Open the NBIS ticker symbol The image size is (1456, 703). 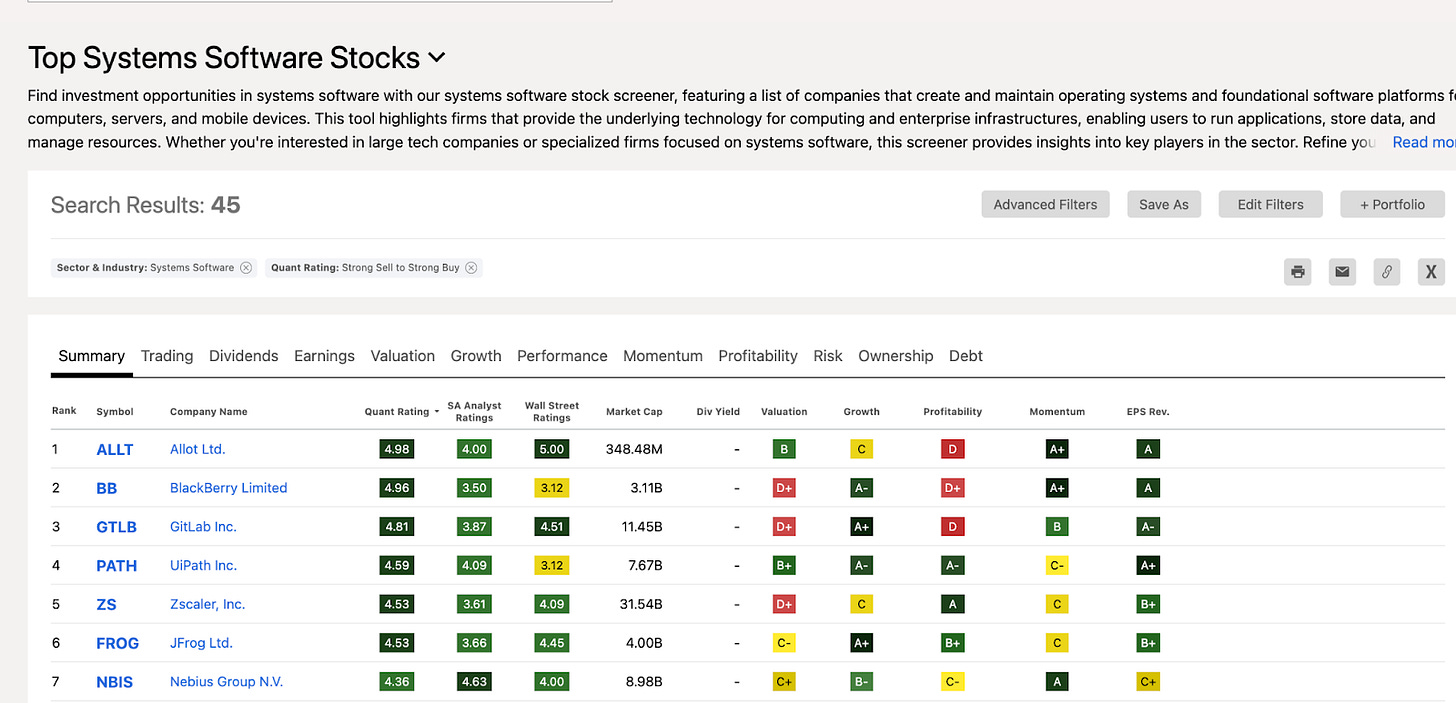[x=115, y=682]
